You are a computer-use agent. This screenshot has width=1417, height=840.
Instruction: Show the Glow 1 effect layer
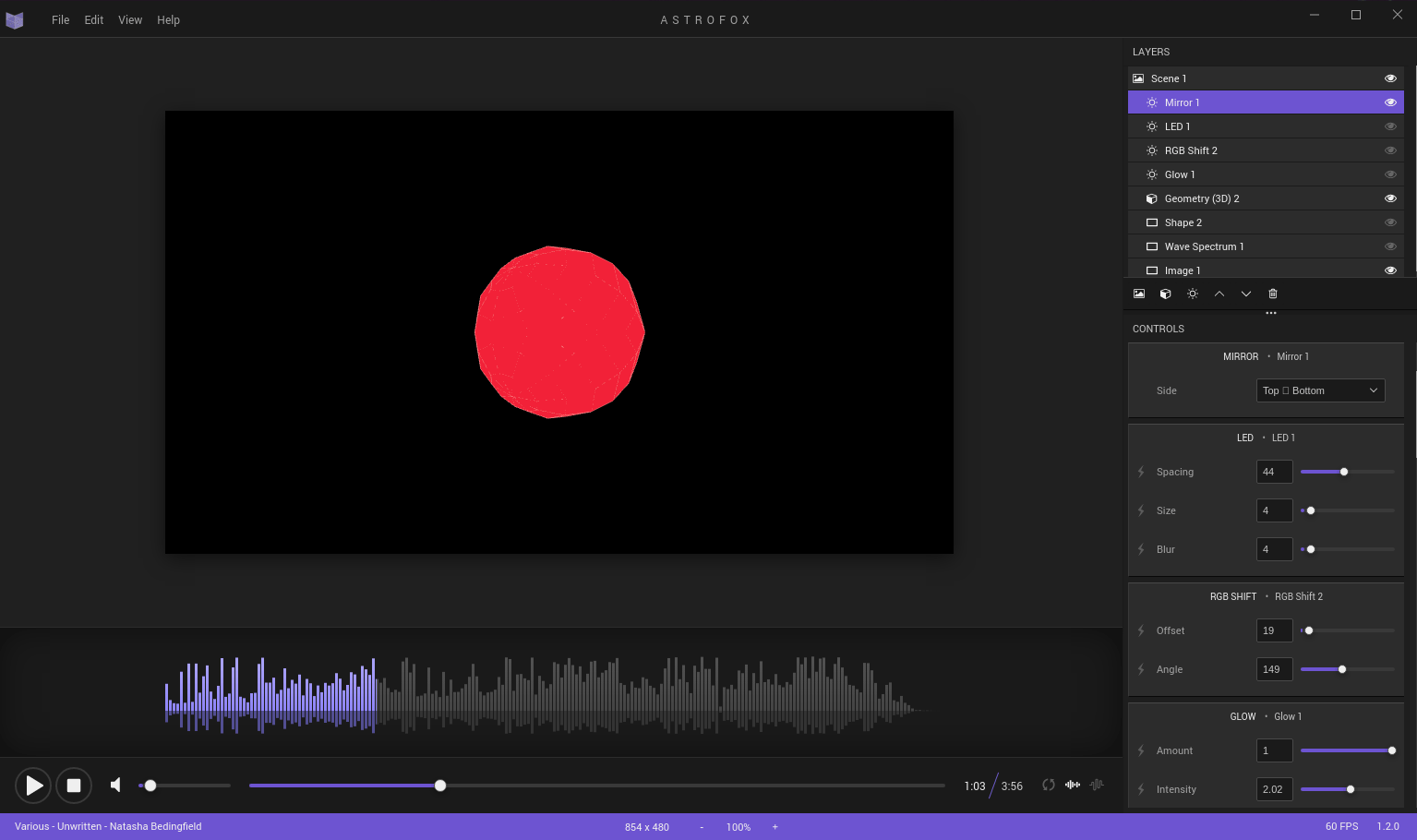pos(1390,174)
